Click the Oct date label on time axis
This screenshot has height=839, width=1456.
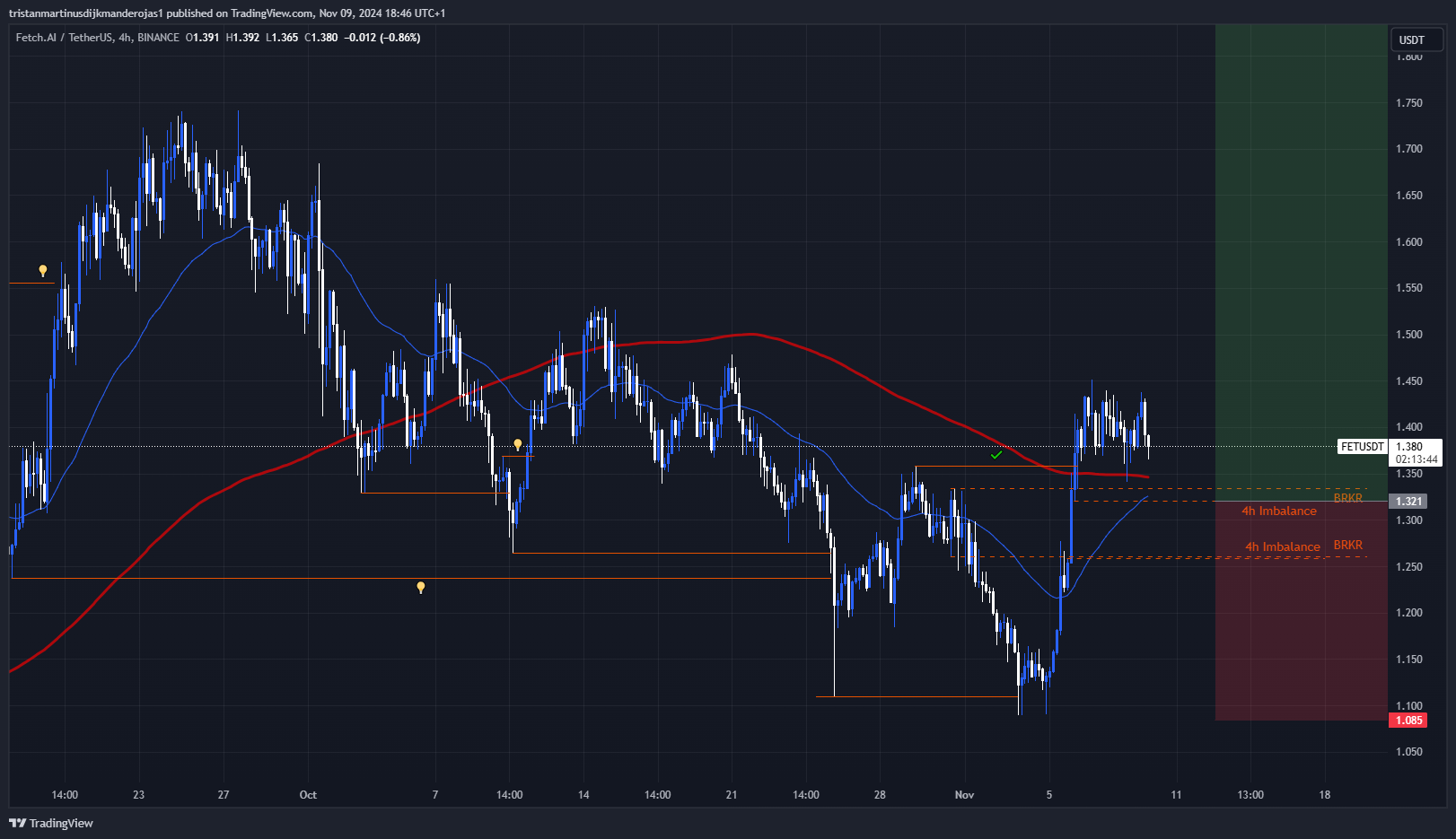[x=308, y=795]
